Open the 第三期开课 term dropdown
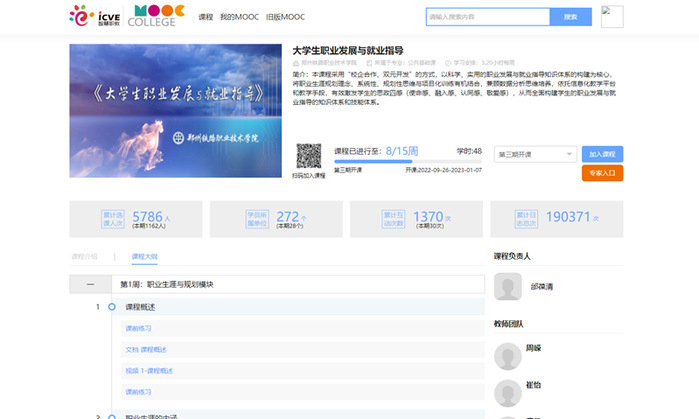699x419 pixels. 535,154
